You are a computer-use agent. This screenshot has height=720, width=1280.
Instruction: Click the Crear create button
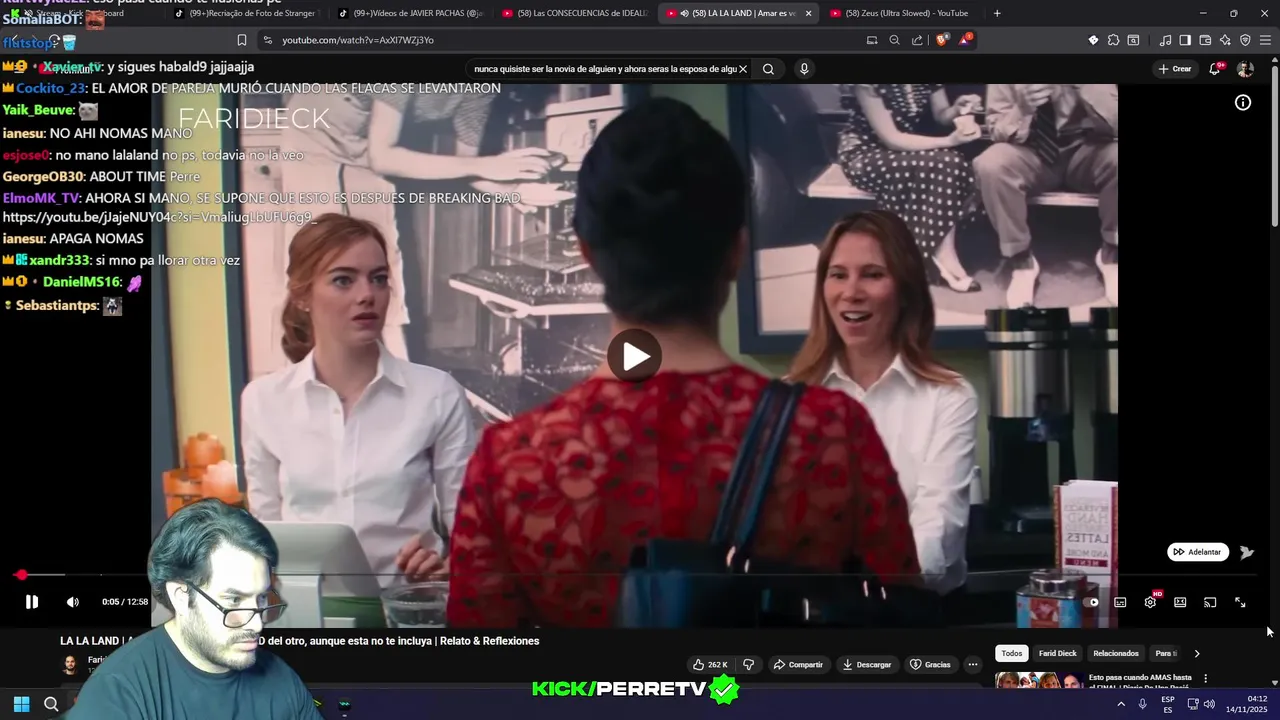tap(1175, 69)
